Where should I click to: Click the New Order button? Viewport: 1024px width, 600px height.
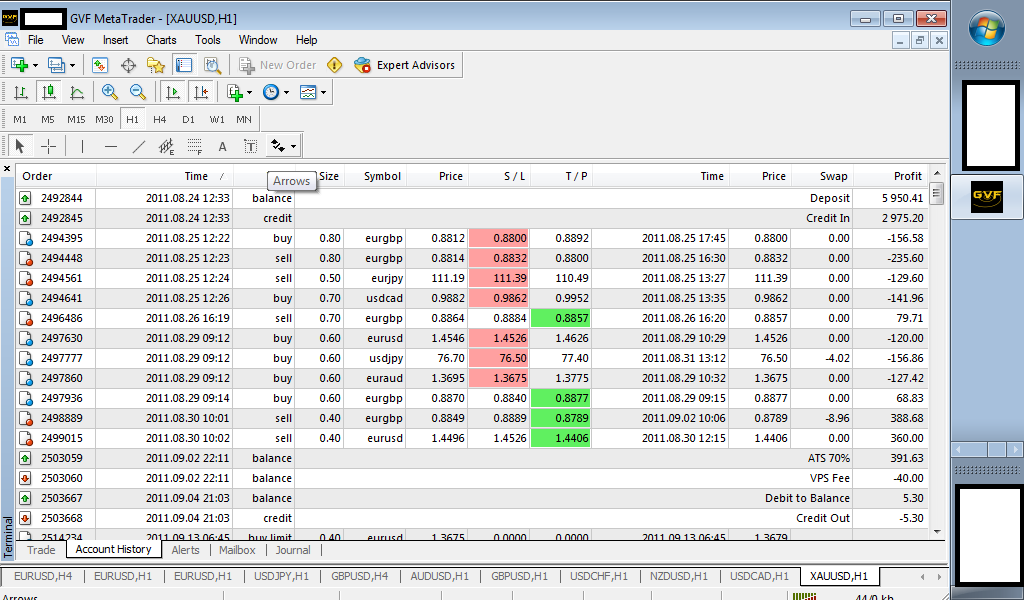(x=278, y=65)
